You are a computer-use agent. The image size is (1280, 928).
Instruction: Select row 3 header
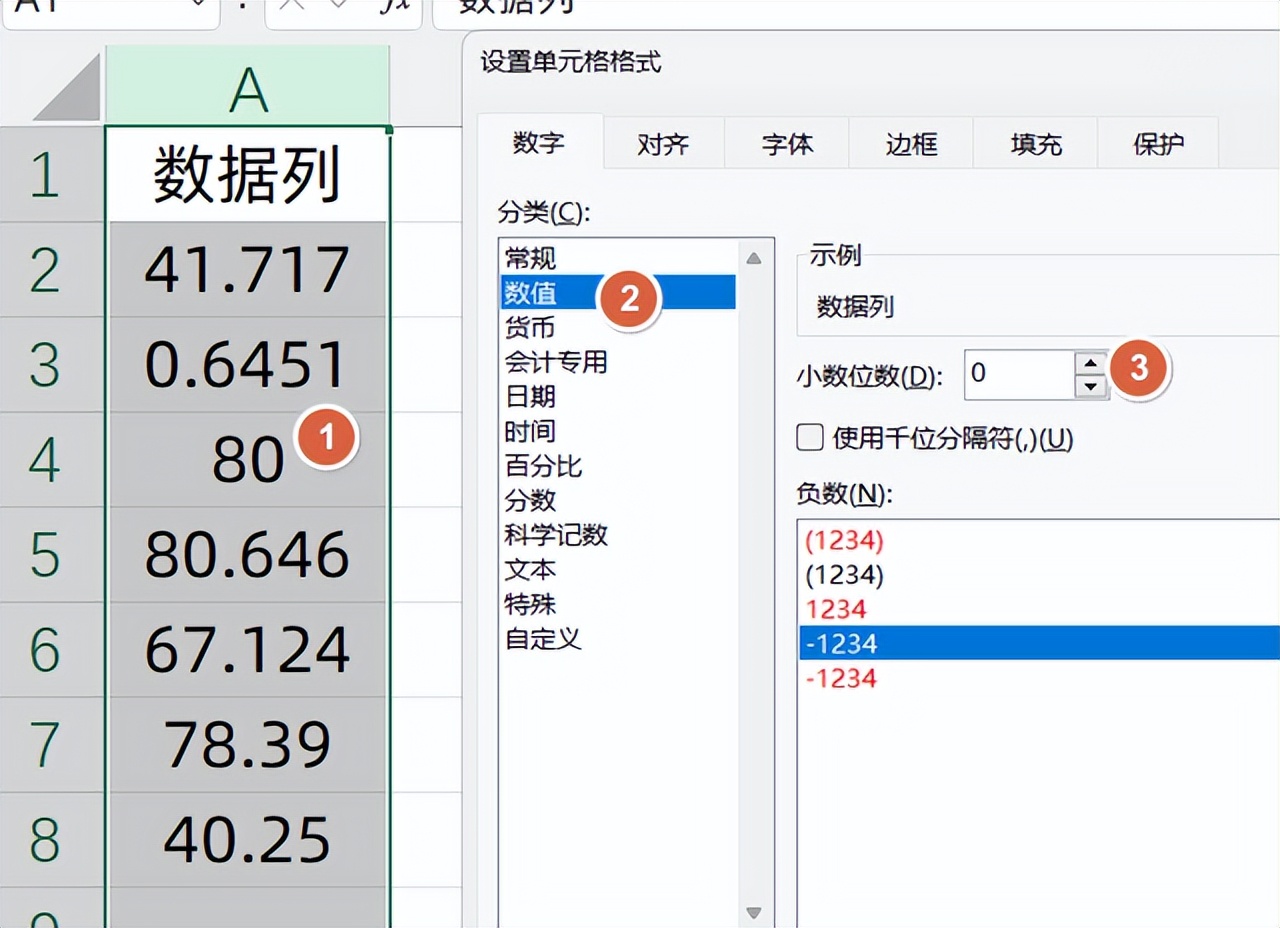(52, 365)
